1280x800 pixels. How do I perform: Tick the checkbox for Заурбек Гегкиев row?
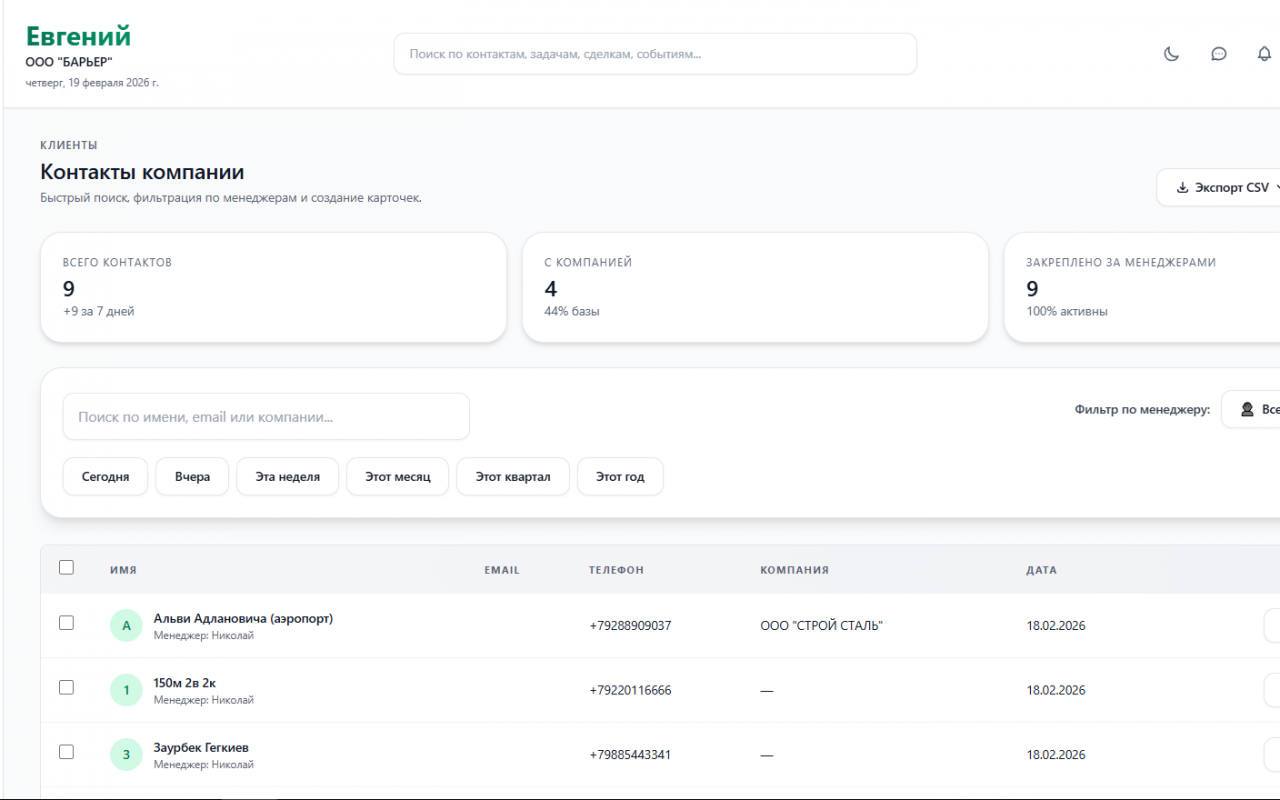click(66, 752)
